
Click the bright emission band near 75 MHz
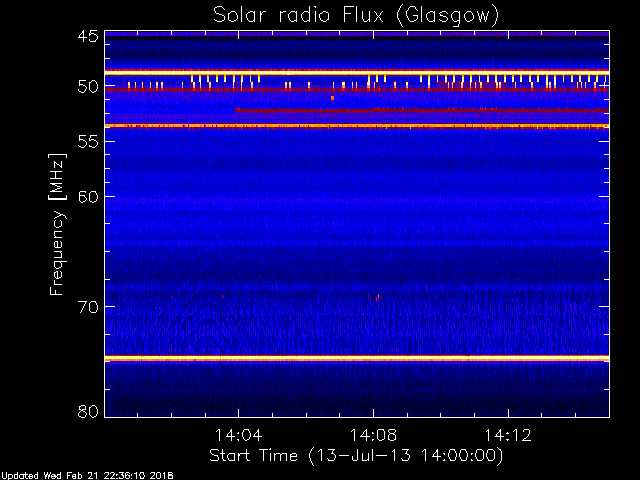[x=357, y=358]
